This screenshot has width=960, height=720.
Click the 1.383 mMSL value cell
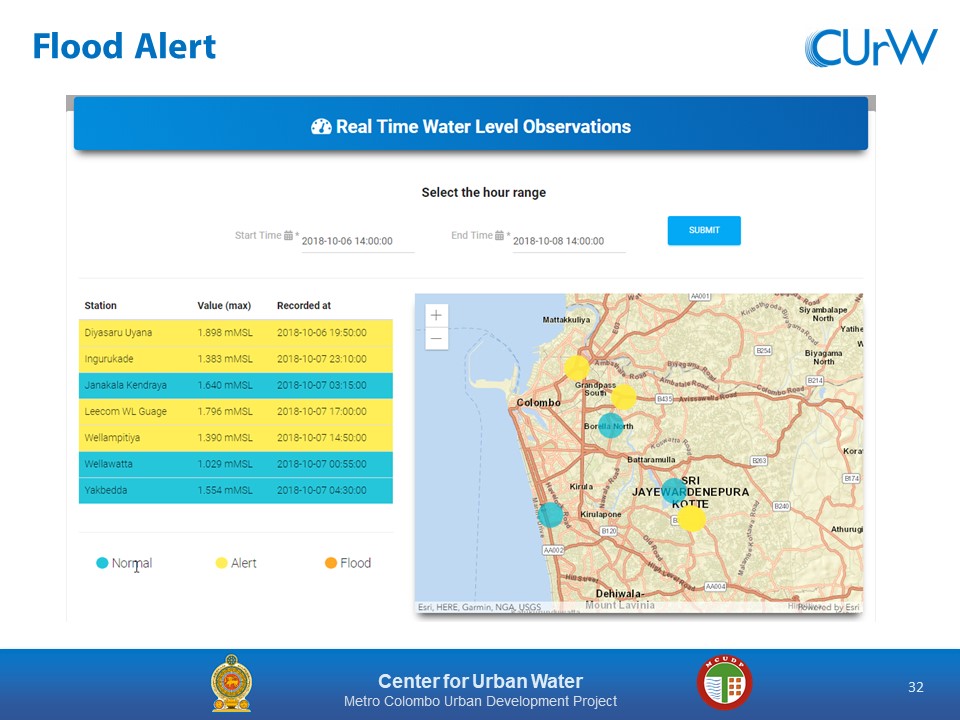click(225, 359)
